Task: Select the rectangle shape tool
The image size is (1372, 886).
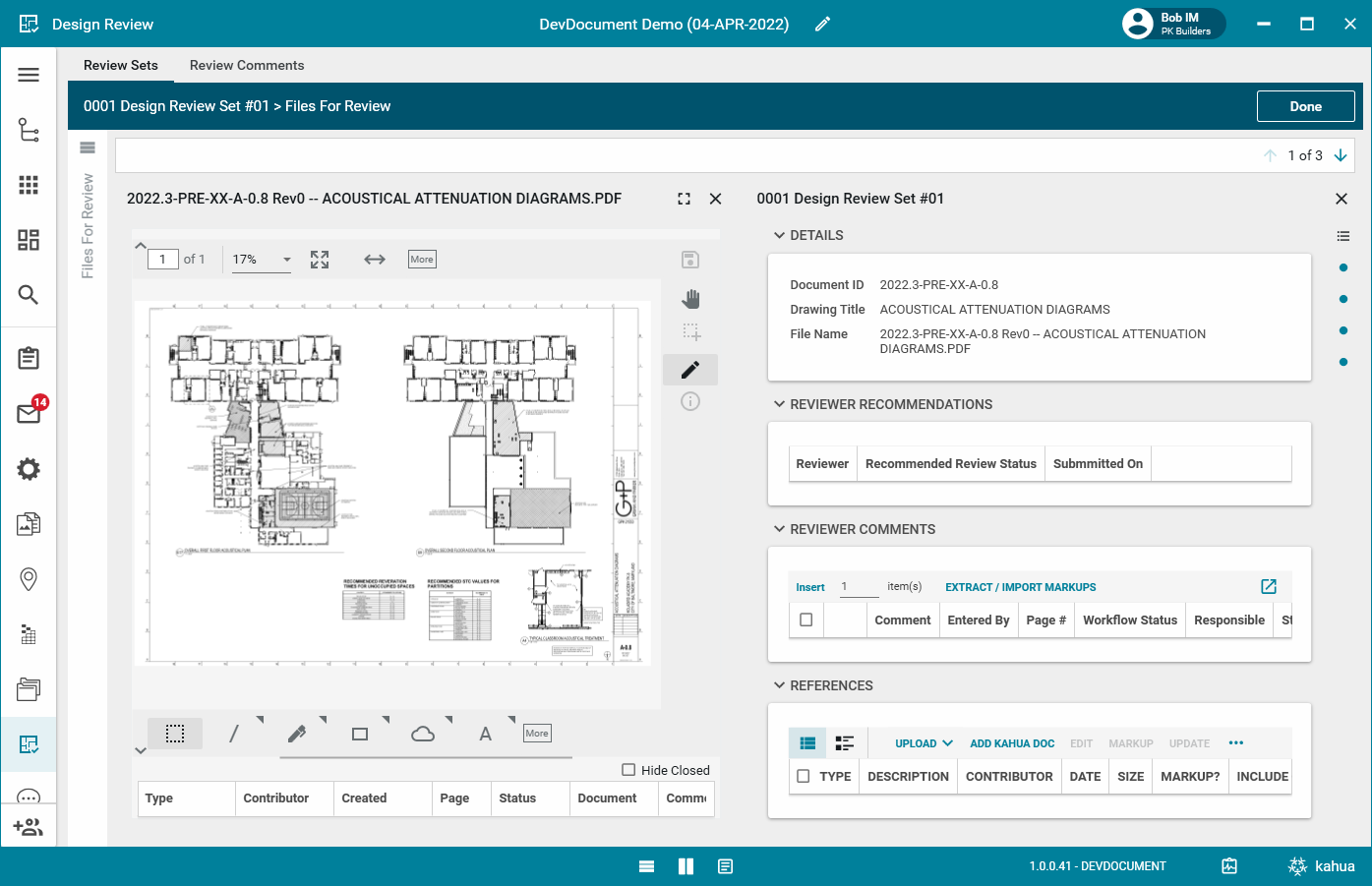Action: (x=360, y=735)
